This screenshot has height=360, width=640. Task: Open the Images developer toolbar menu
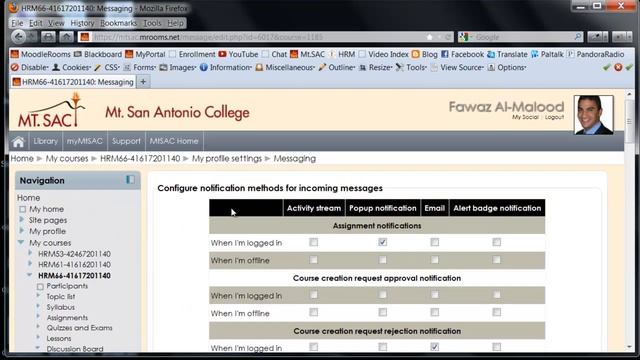[x=178, y=67]
